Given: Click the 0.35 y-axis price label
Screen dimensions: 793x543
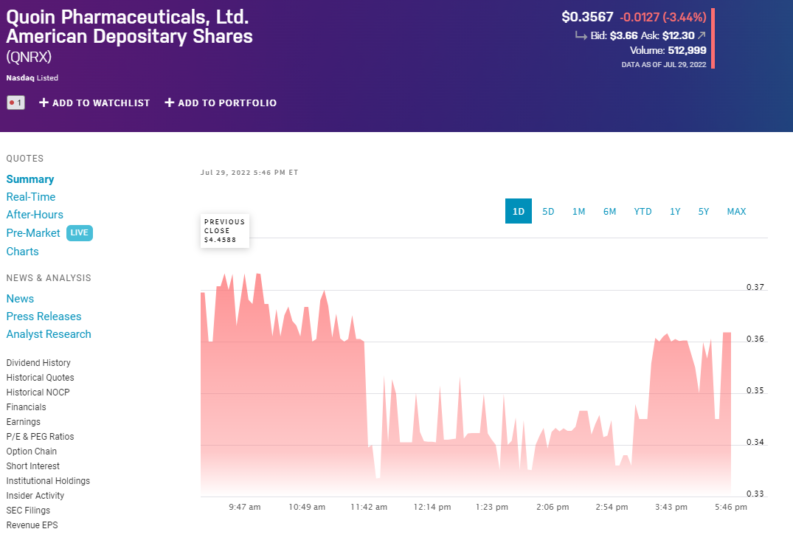Looking at the screenshot, I should (x=755, y=390).
